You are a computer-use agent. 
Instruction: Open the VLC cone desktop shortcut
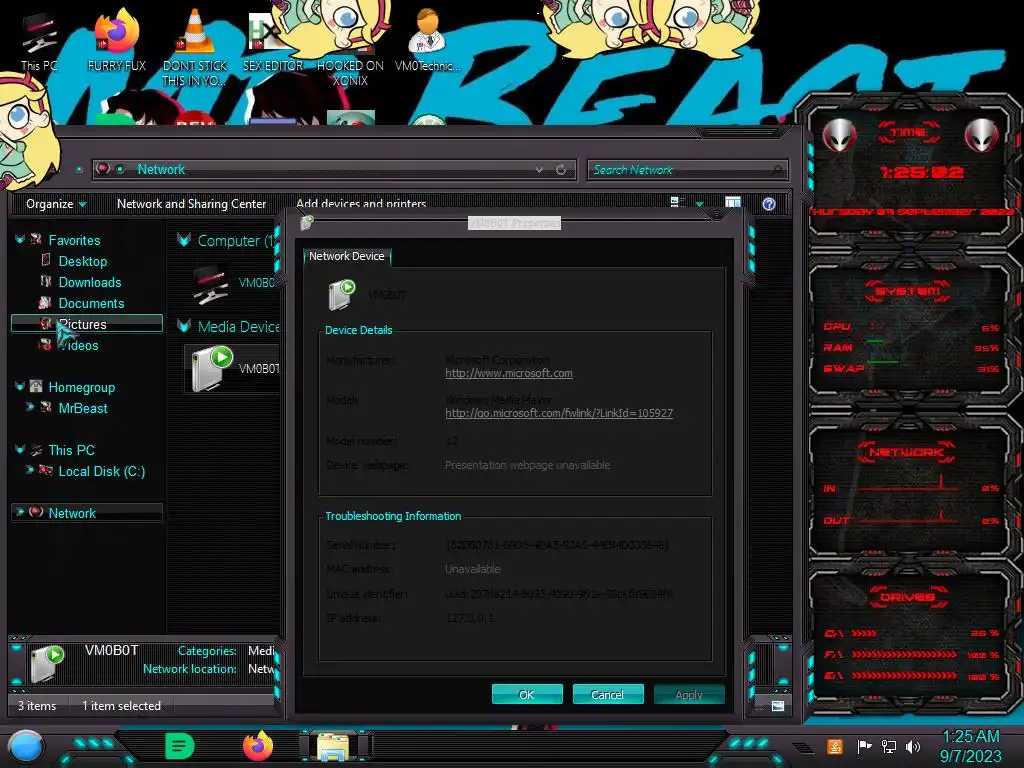tap(195, 47)
